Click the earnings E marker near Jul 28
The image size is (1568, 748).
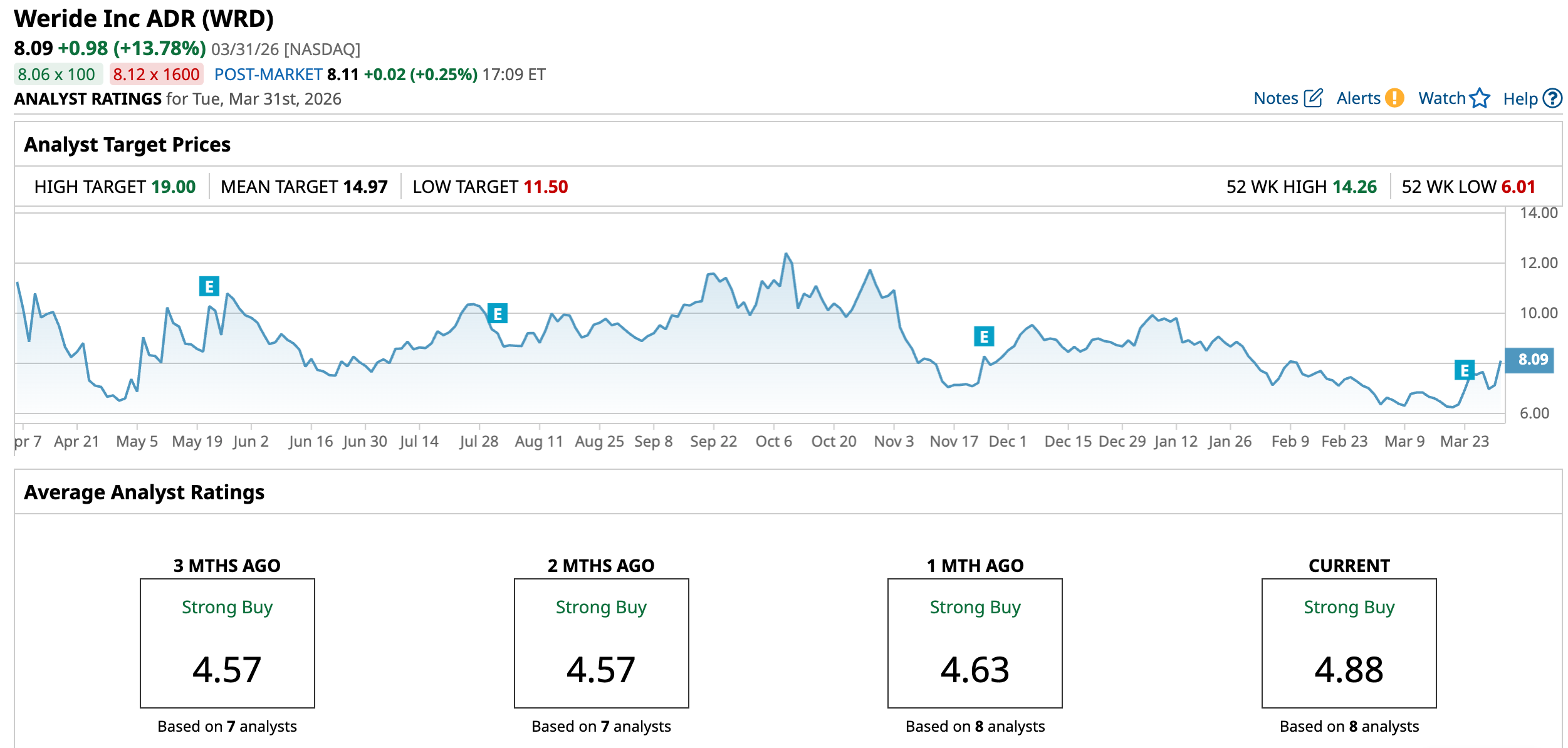[498, 313]
